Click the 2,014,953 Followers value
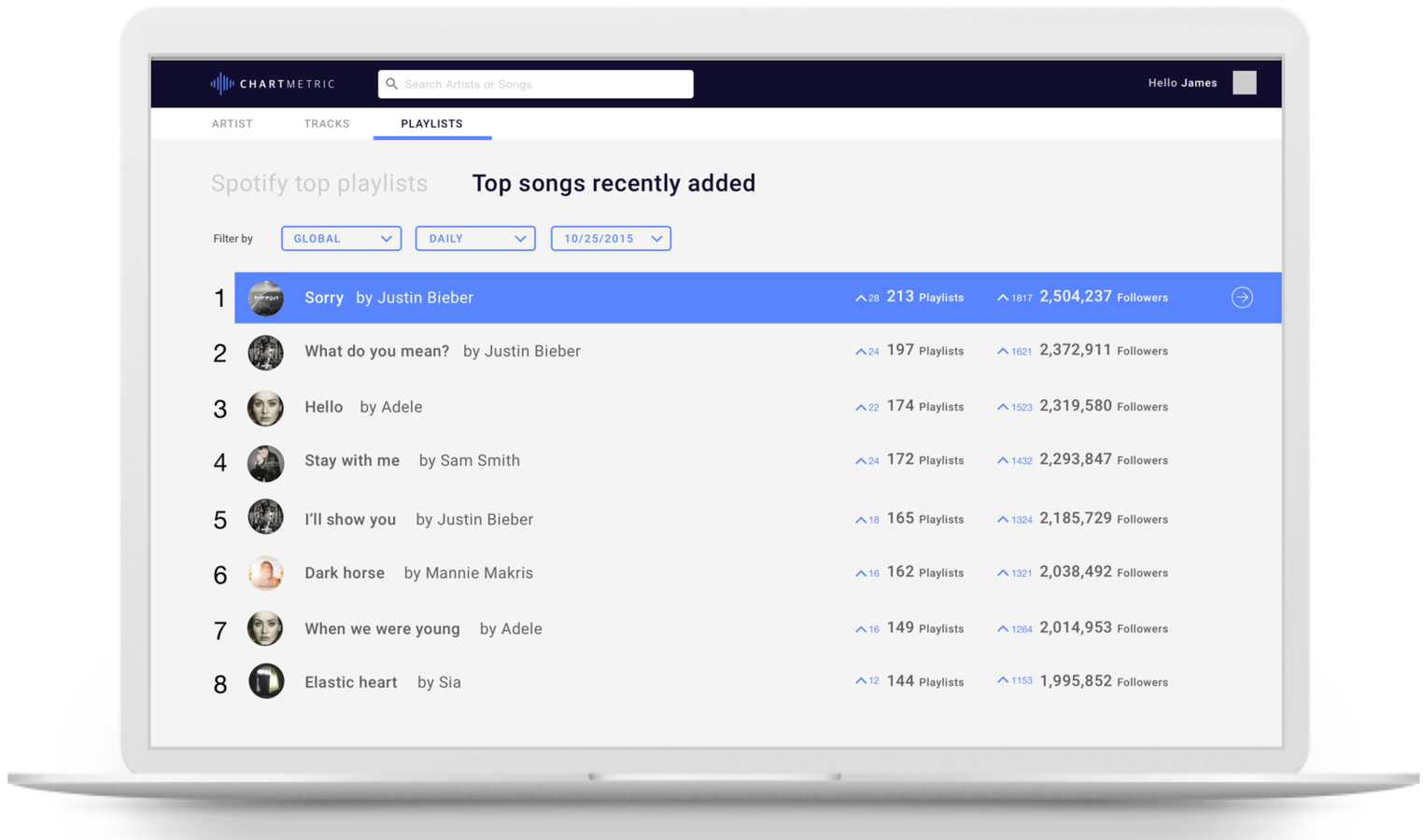The image size is (1425, 840). click(1104, 628)
